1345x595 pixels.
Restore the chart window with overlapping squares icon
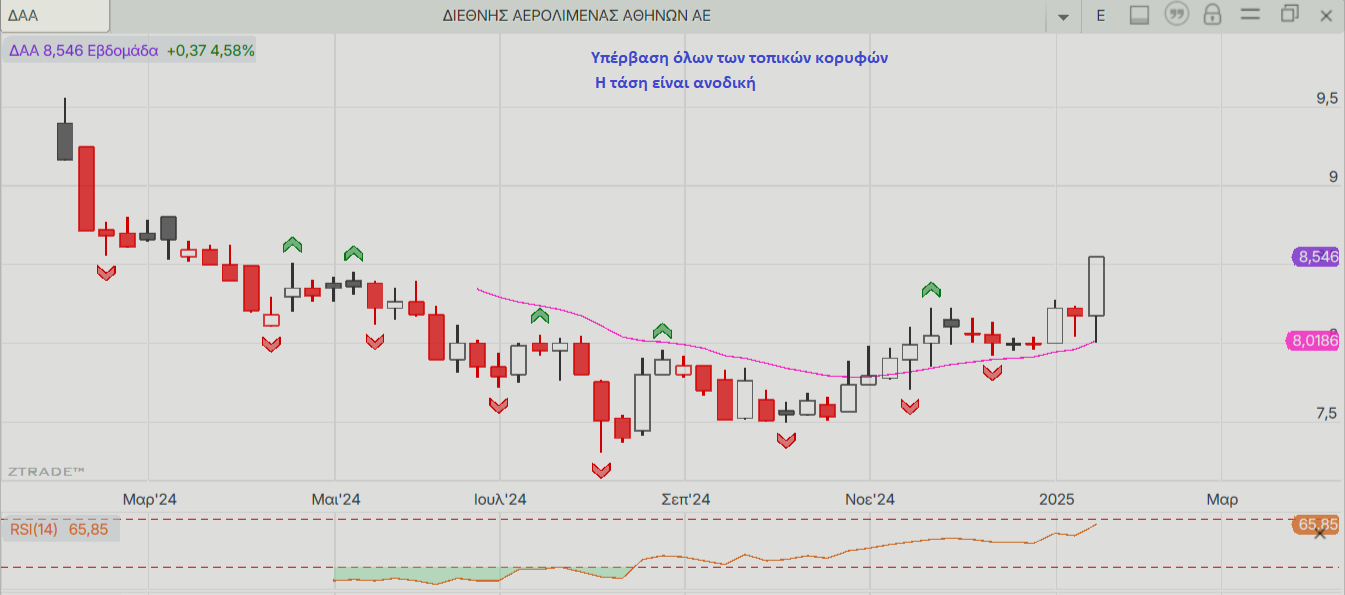[x=1289, y=14]
